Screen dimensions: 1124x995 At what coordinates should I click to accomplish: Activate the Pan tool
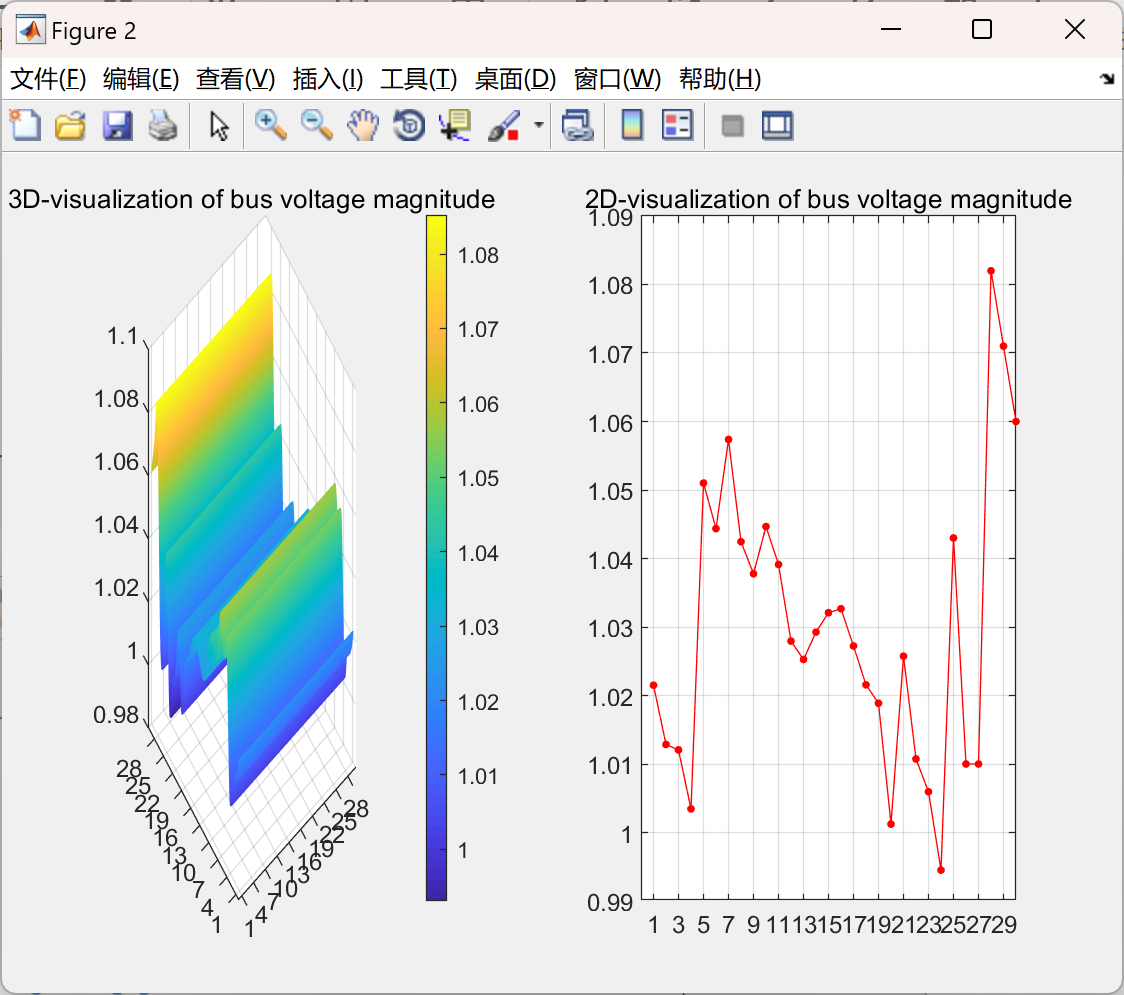362,124
